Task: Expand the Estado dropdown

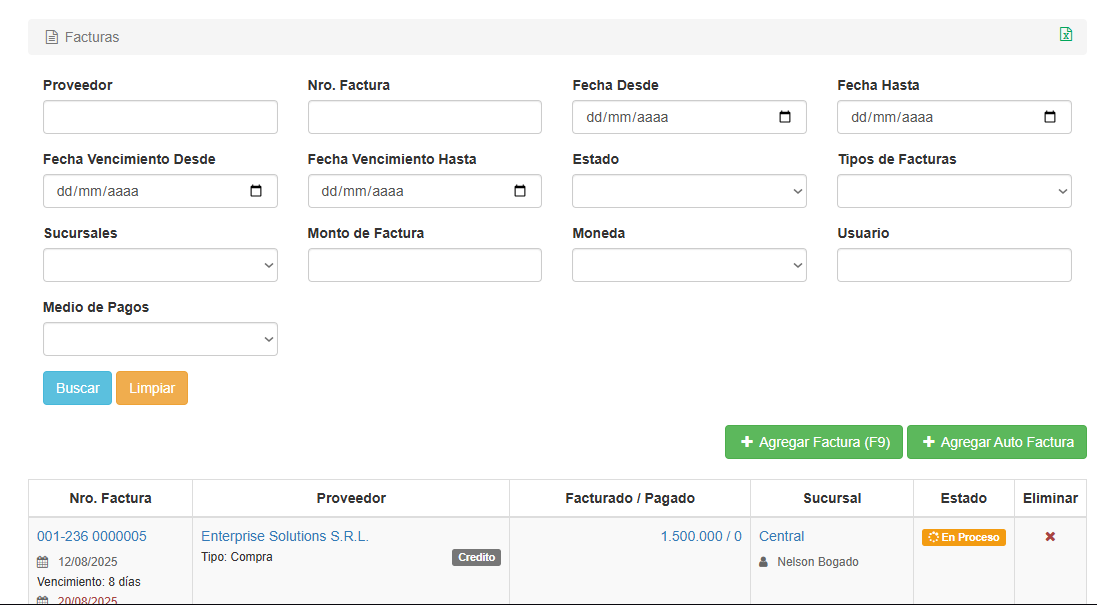Action: [x=689, y=191]
